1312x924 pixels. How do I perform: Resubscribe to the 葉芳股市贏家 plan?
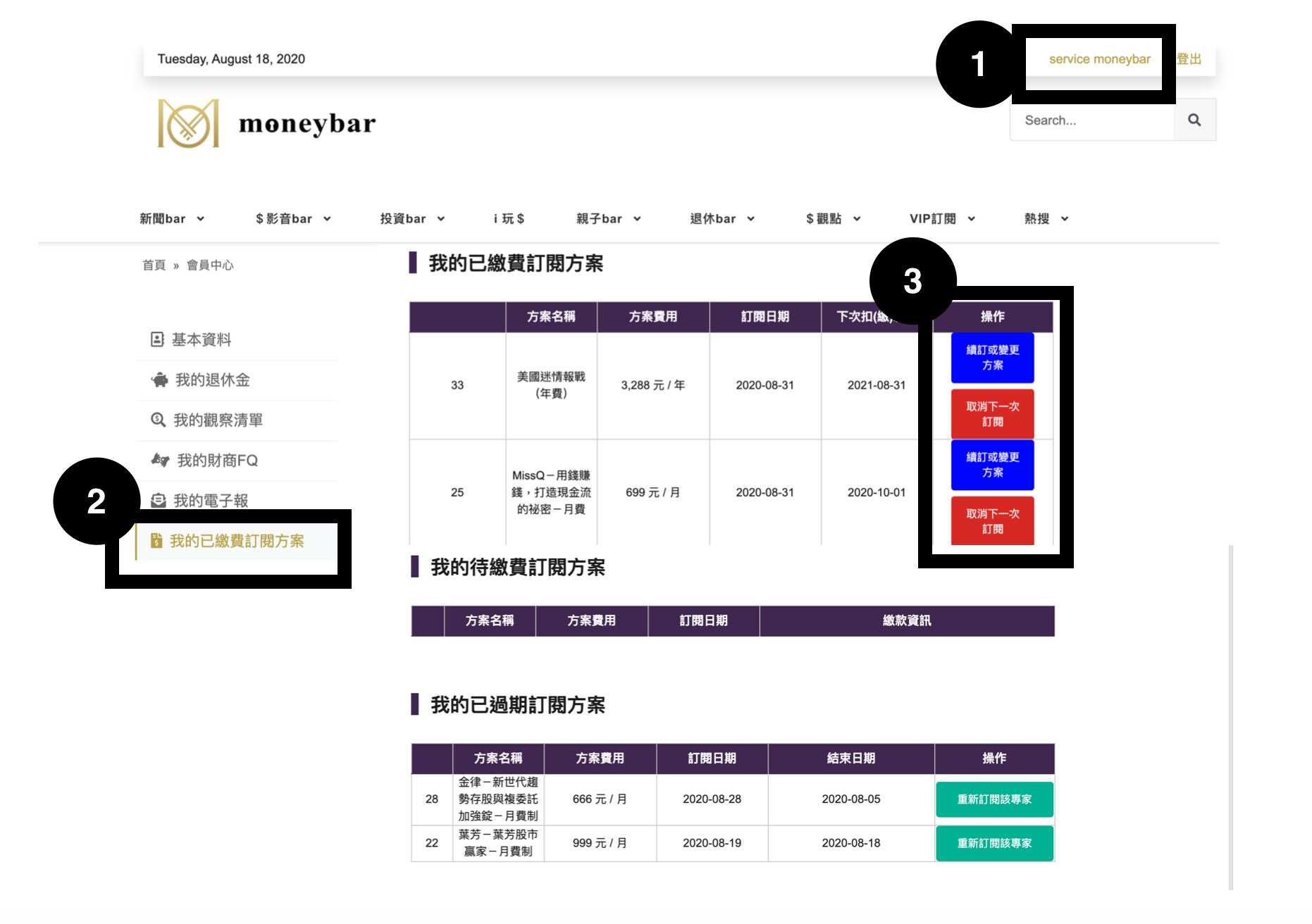pyautogui.click(x=994, y=843)
